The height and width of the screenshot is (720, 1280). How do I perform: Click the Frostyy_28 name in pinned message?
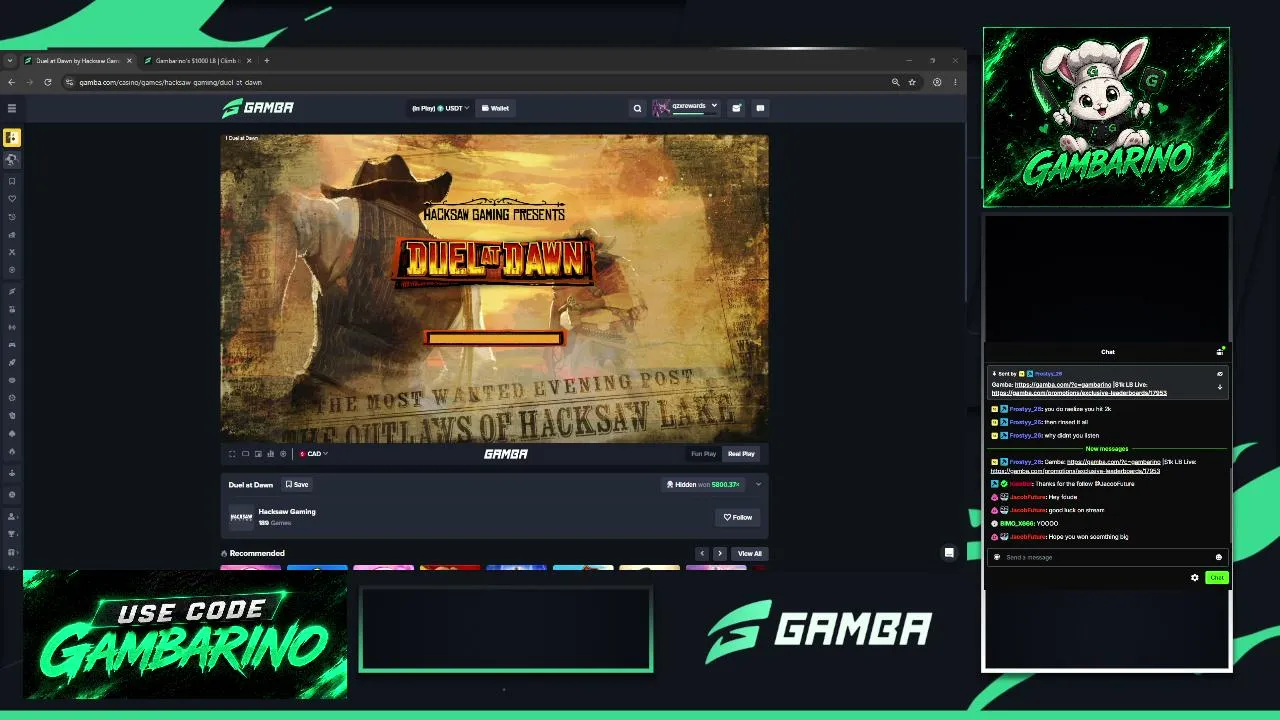[x=1049, y=374]
